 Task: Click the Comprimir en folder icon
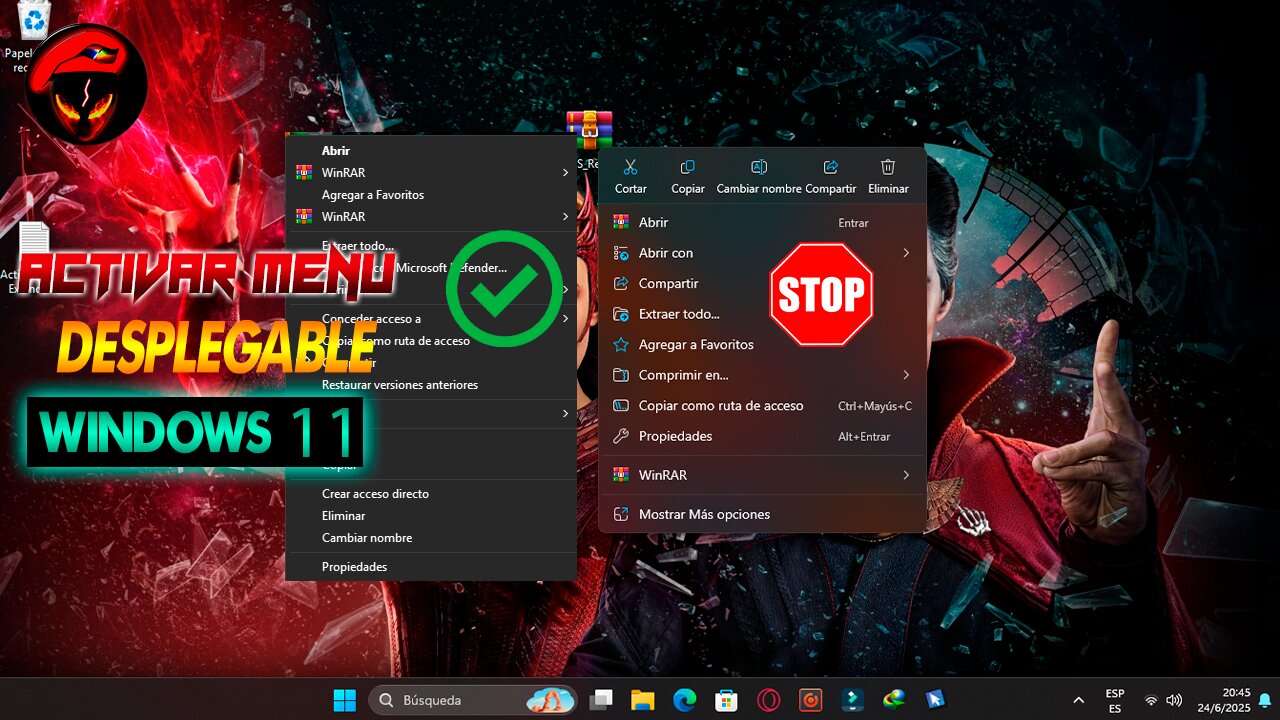(621, 375)
